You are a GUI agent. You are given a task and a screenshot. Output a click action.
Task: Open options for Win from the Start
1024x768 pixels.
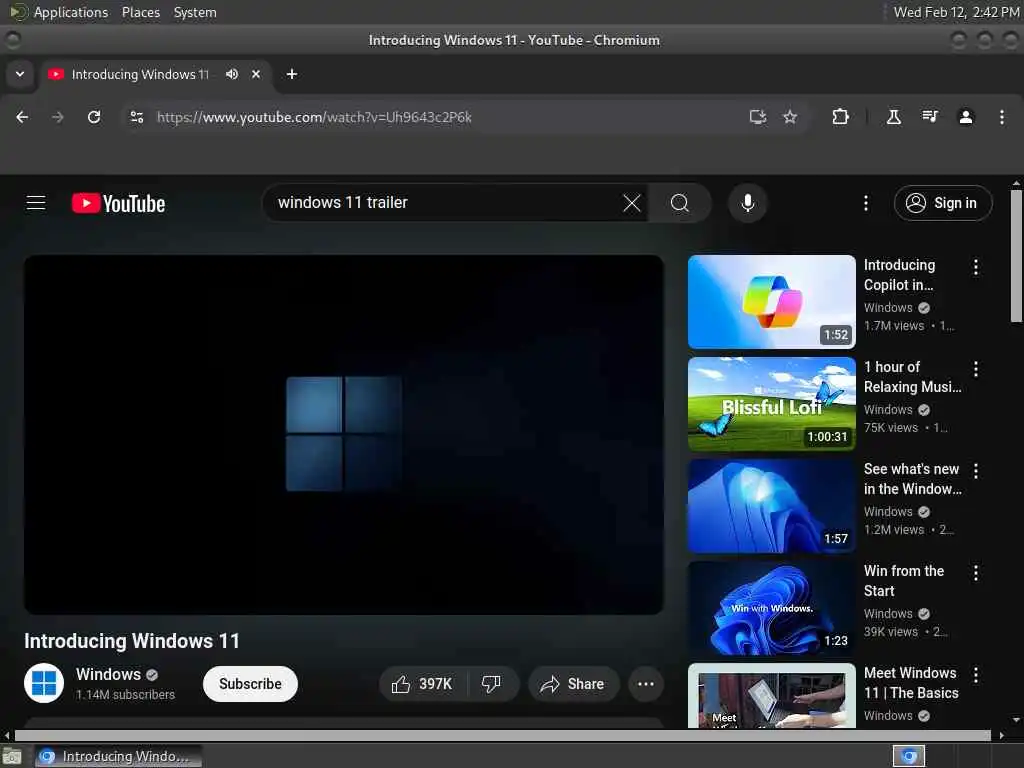(976, 573)
